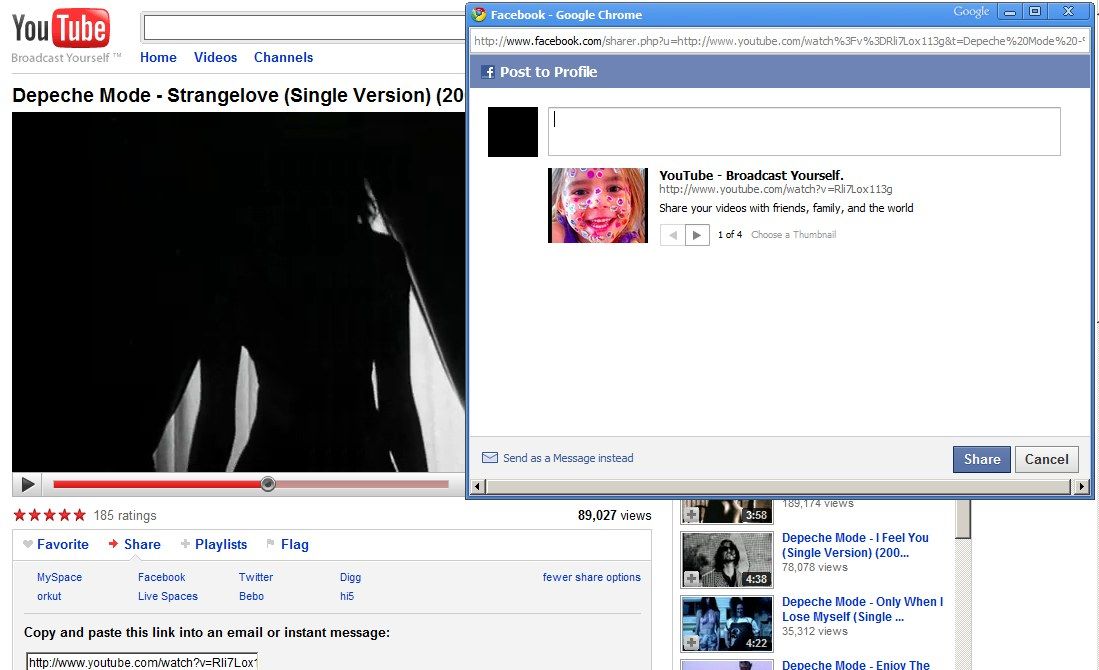Viewport: 1099px width, 670px height.
Task: Open the Playlists tab
Action: point(221,545)
